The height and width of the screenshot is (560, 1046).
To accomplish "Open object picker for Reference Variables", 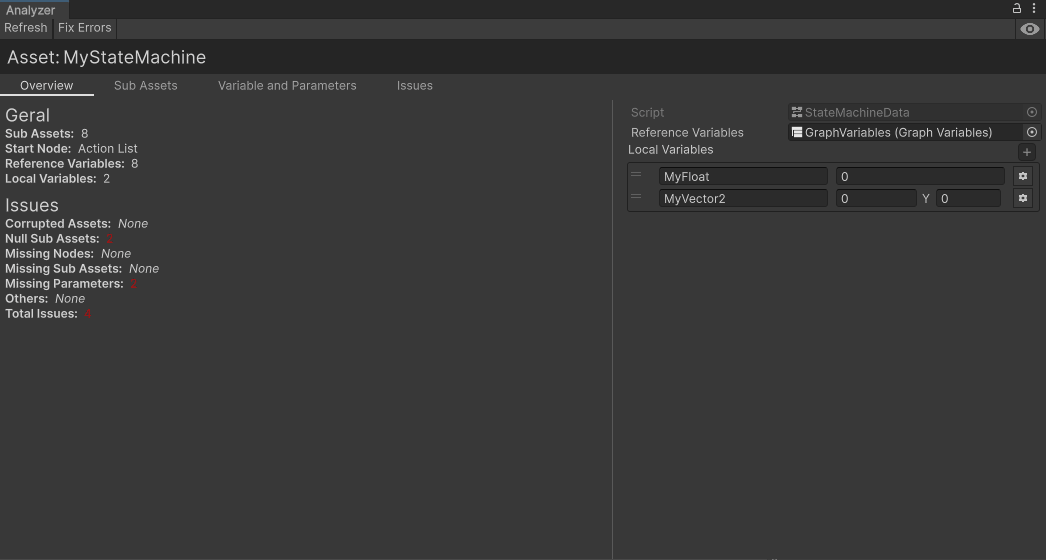I will point(1032,132).
